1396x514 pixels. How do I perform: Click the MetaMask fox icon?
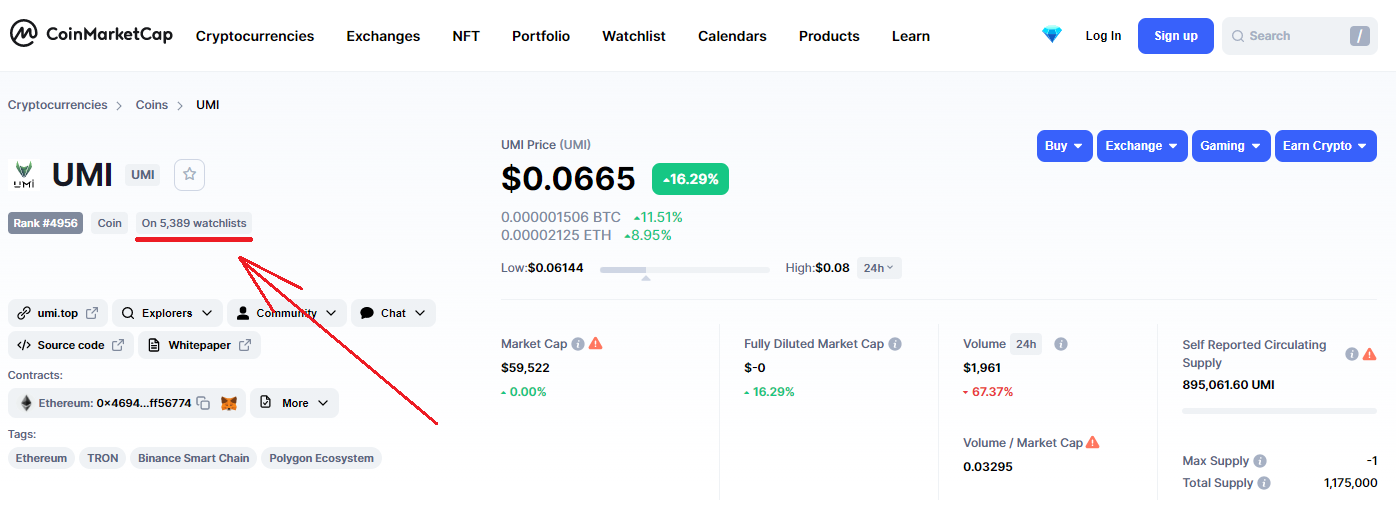[229, 403]
